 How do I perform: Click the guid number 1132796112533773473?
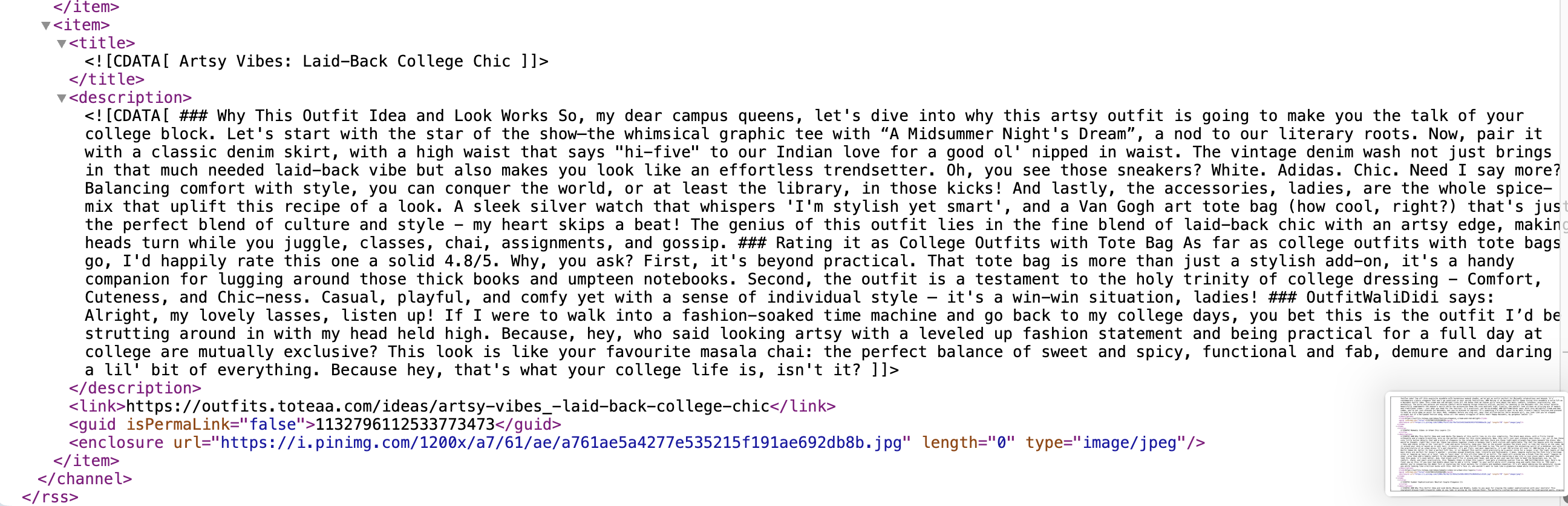(x=405, y=425)
